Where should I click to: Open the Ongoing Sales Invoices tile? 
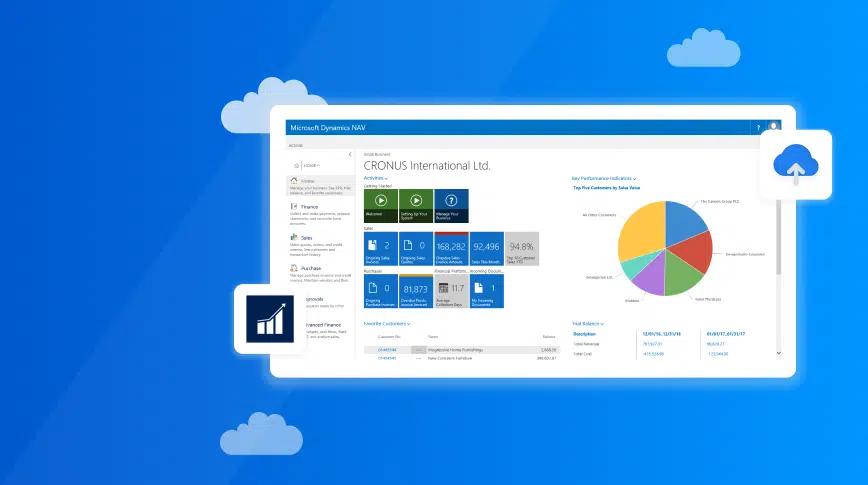click(380, 249)
